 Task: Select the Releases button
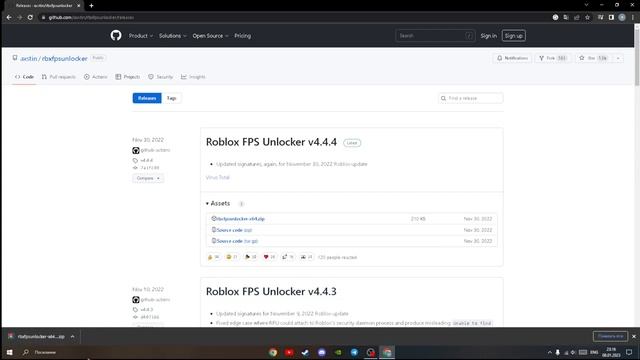pos(147,98)
